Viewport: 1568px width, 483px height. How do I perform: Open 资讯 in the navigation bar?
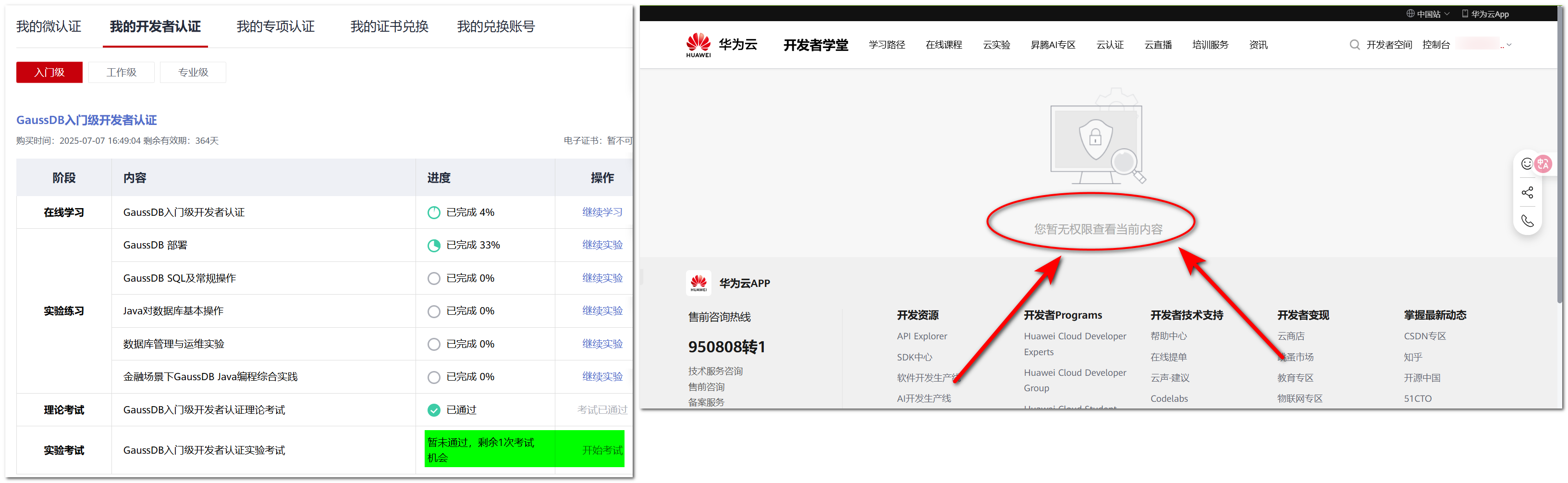pyautogui.click(x=1258, y=45)
